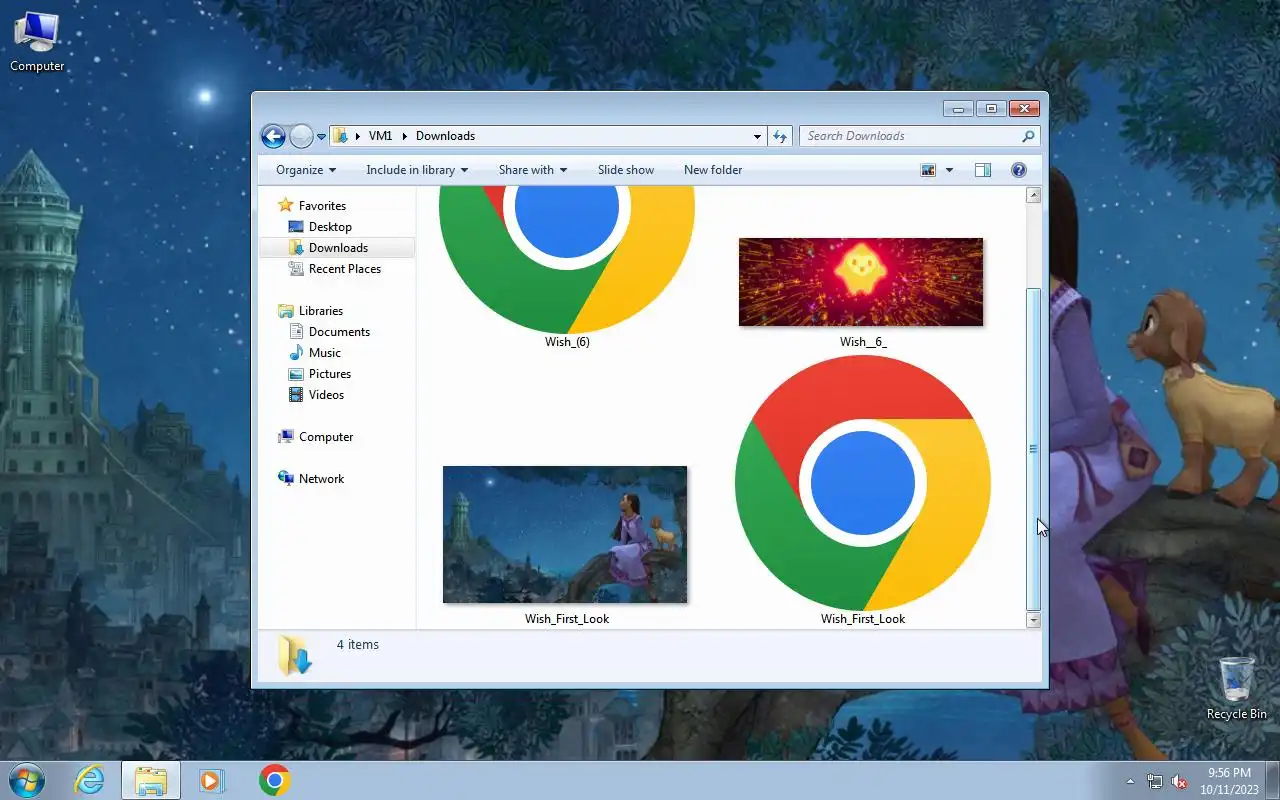Open the recent pages dropdown arrow

coord(322,137)
